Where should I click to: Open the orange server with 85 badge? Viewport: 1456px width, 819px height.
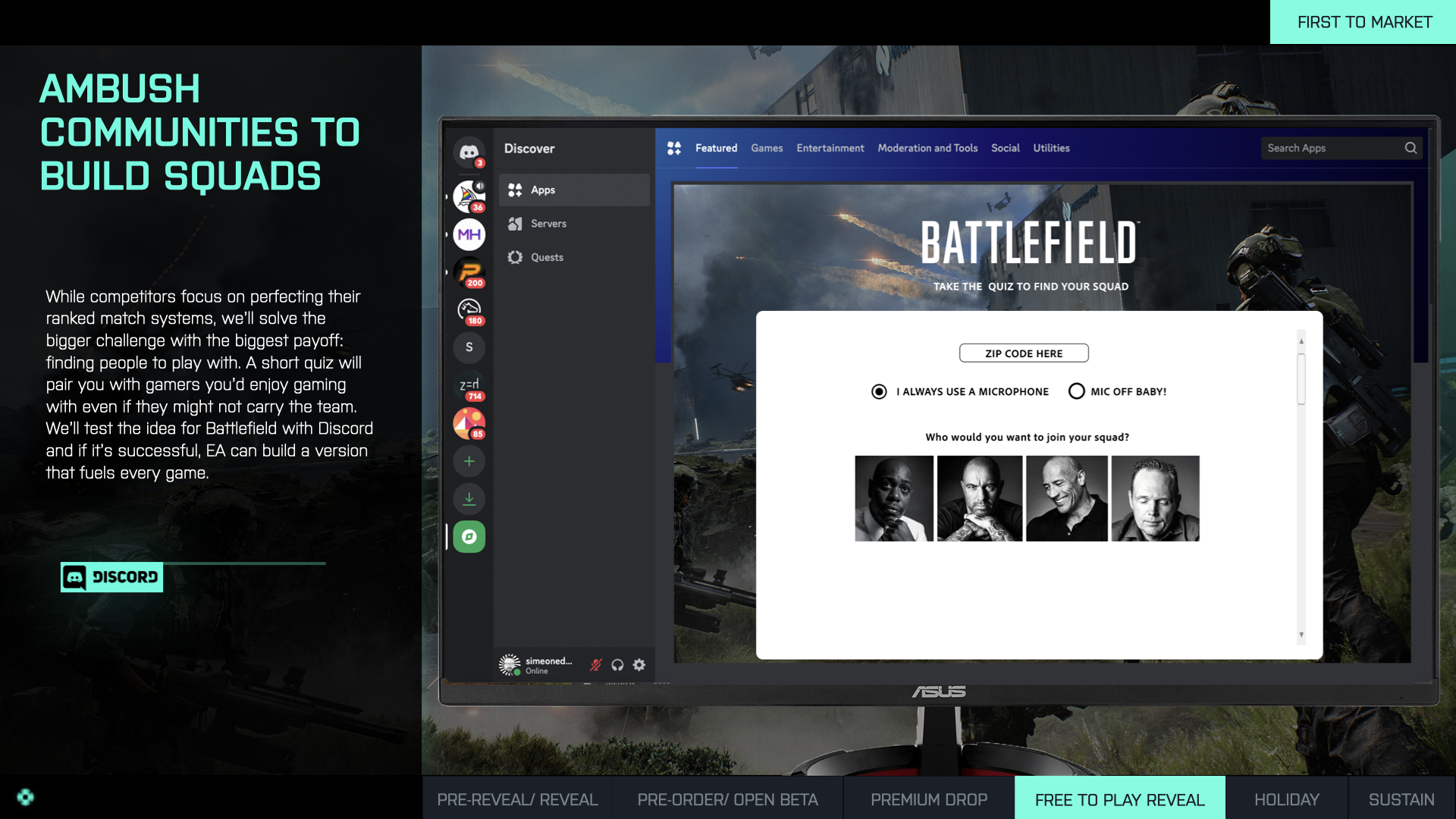tap(469, 423)
